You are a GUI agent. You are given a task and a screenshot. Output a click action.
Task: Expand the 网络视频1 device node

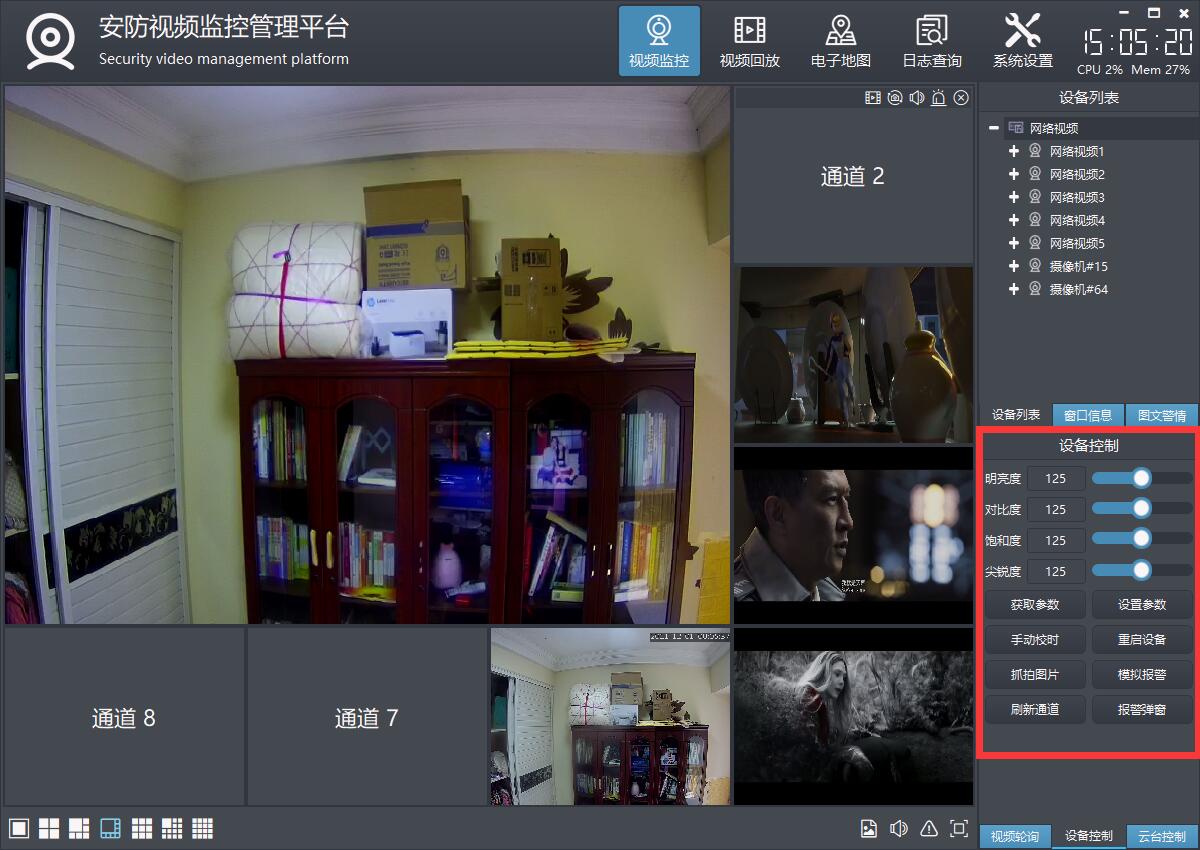1014,151
